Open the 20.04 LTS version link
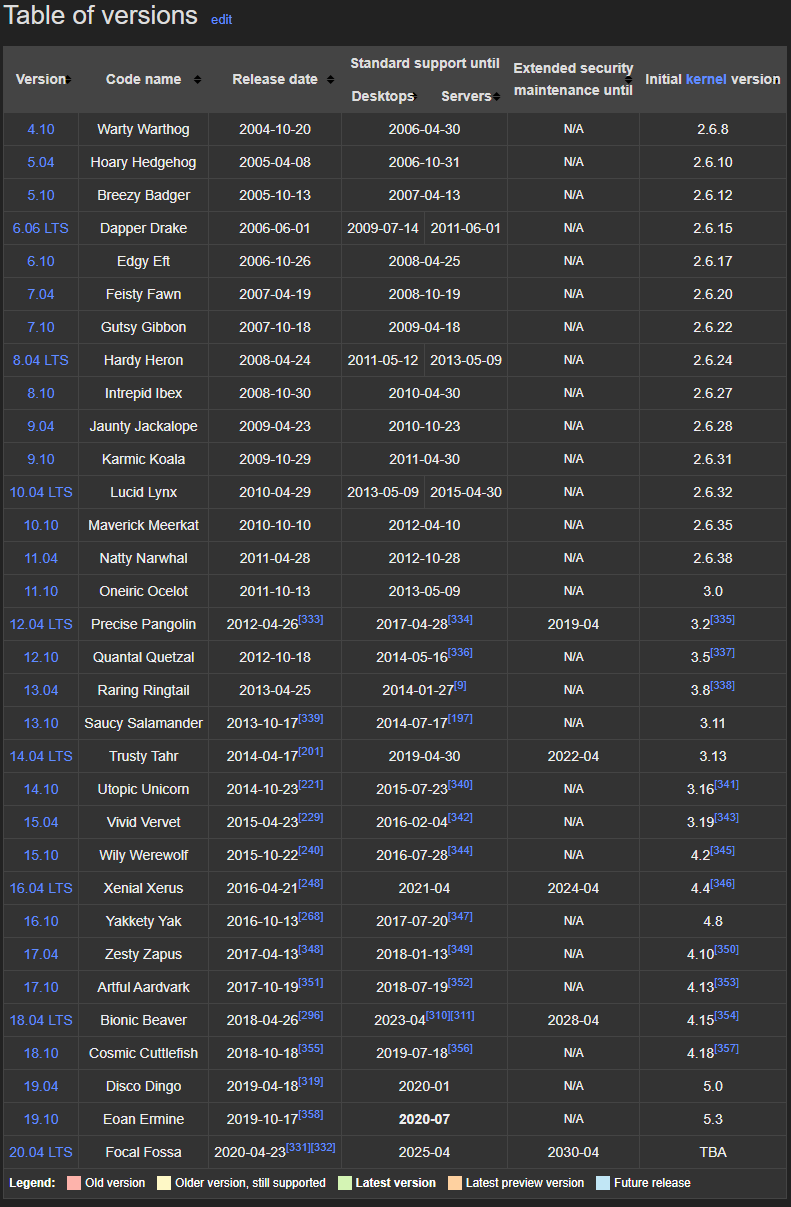Screen dimensions: 791x1207 (41, 1152)
